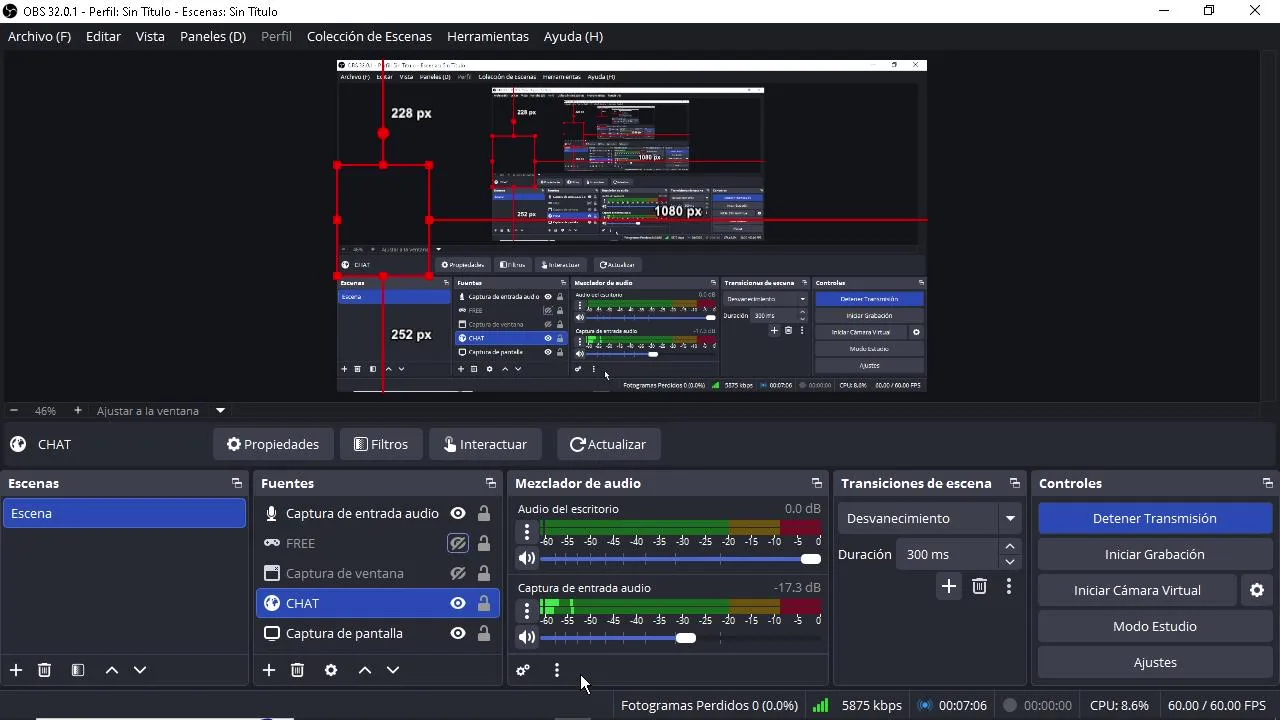Open advanced audio properties gears icon

click(523, 670)
